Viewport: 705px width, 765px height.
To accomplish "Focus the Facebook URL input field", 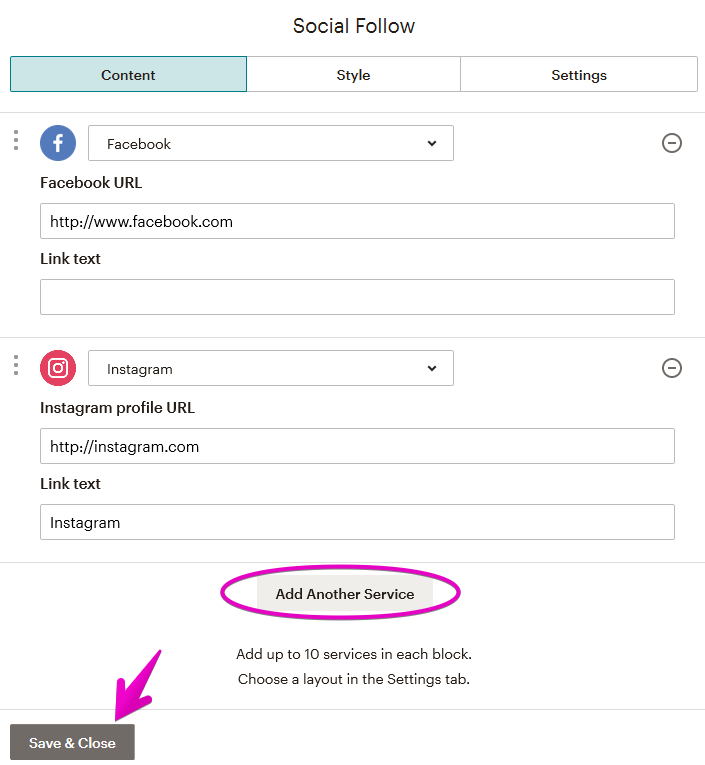I will 357,221.
